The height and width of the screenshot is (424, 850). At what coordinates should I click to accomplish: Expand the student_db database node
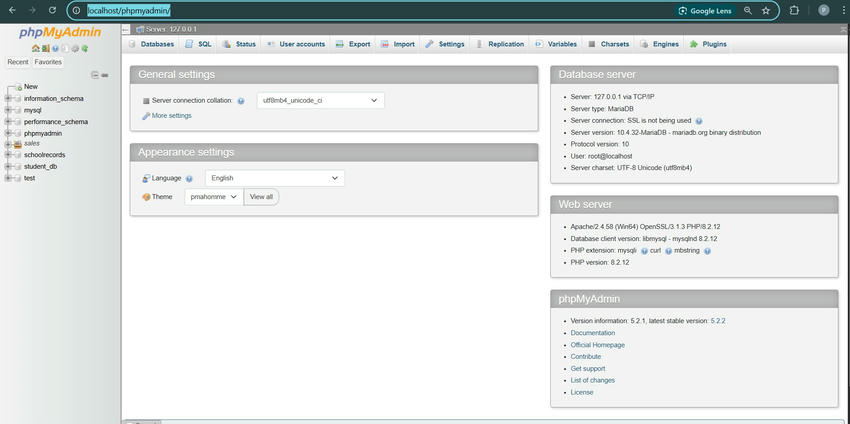8,166
